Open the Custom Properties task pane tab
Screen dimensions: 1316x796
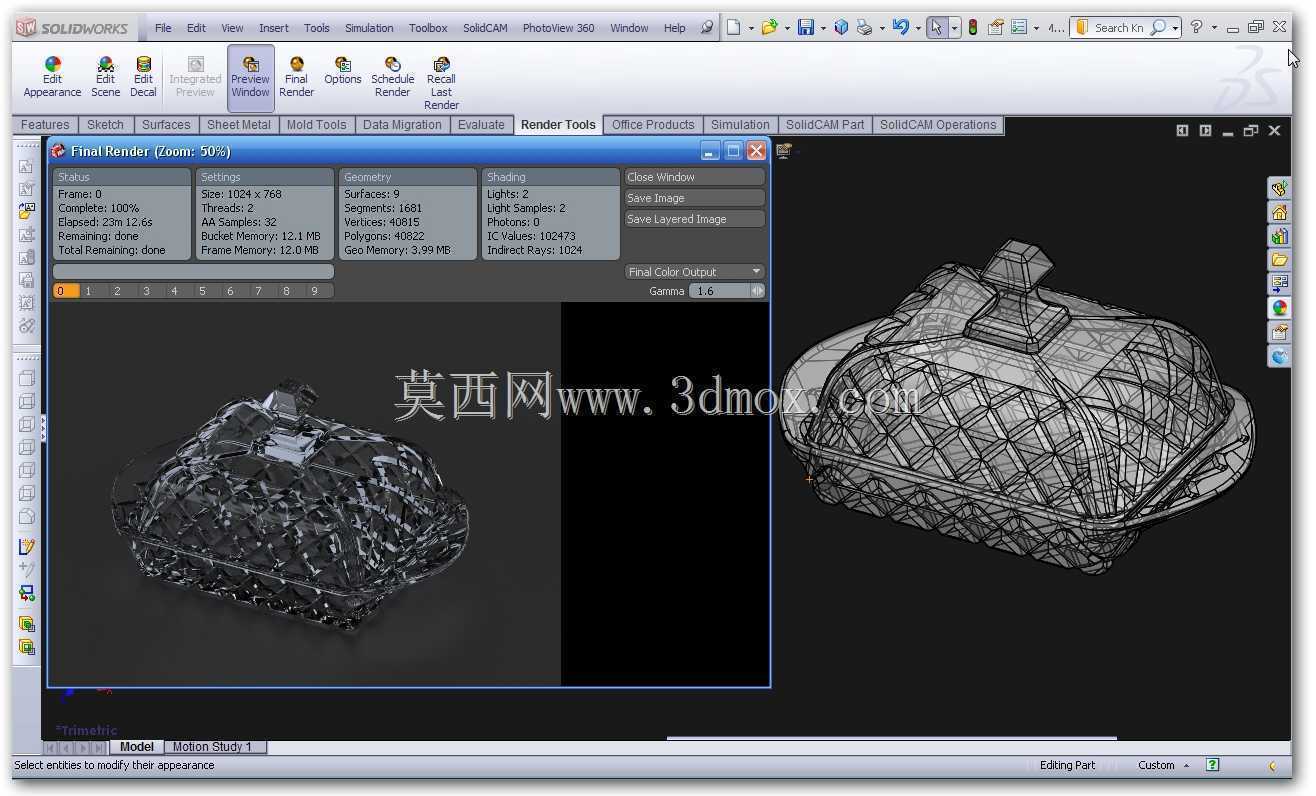click(x=1280, y=333)
